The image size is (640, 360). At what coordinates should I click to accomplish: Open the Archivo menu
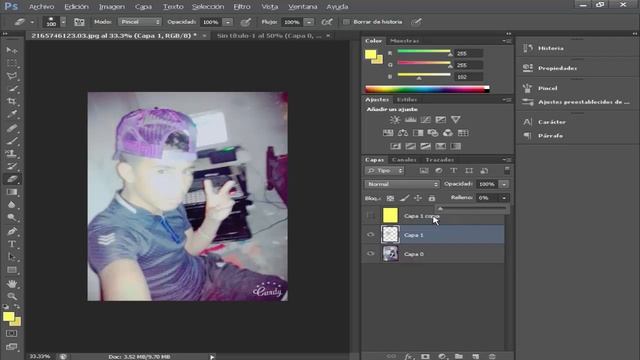[42, 7]
